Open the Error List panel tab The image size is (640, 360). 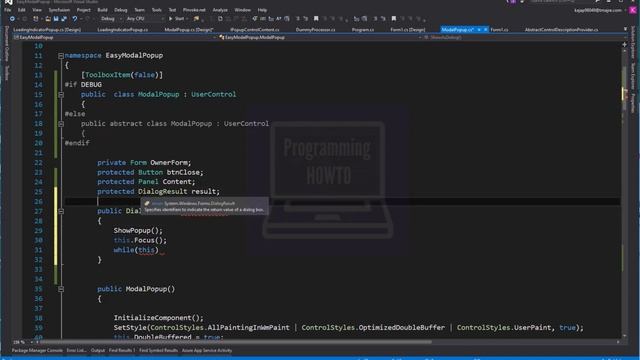[x=76, y=350]
